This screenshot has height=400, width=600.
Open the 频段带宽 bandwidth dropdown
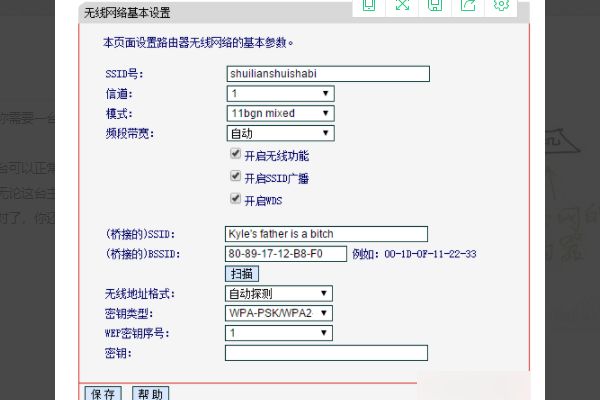click(280, 133)
